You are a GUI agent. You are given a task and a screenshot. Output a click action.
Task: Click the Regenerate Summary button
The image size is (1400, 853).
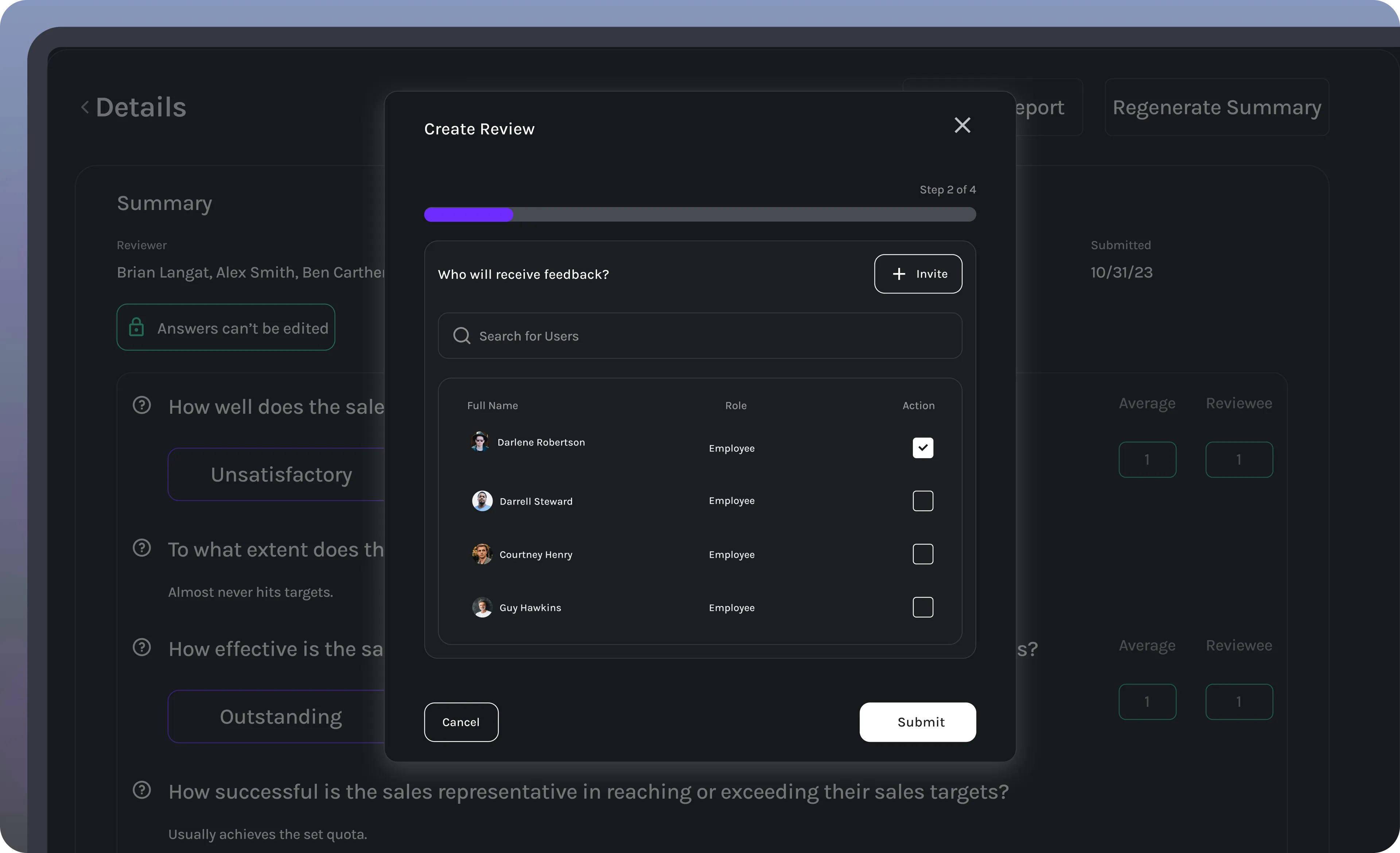tap(1217, 107)
